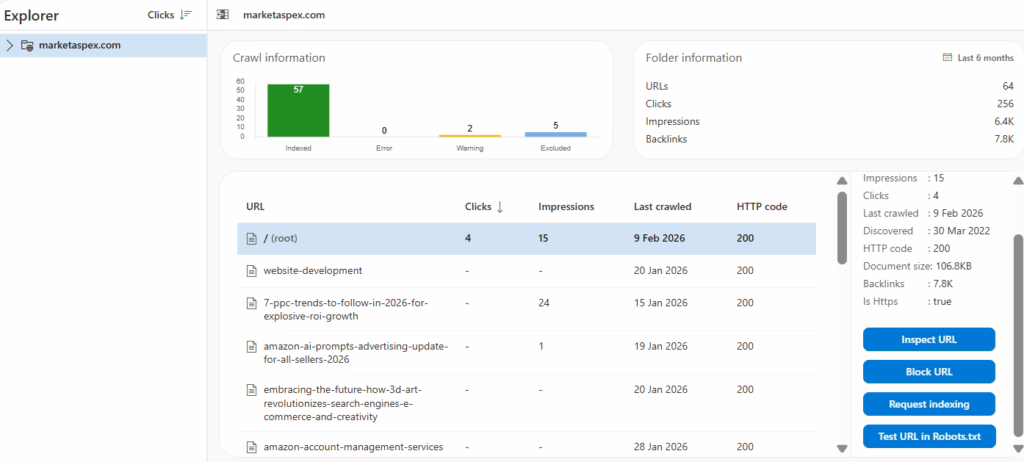Click document icon of 7-ppc-trends row
This screenshot has height=462, width=1024.
click(x=251, y=303)
